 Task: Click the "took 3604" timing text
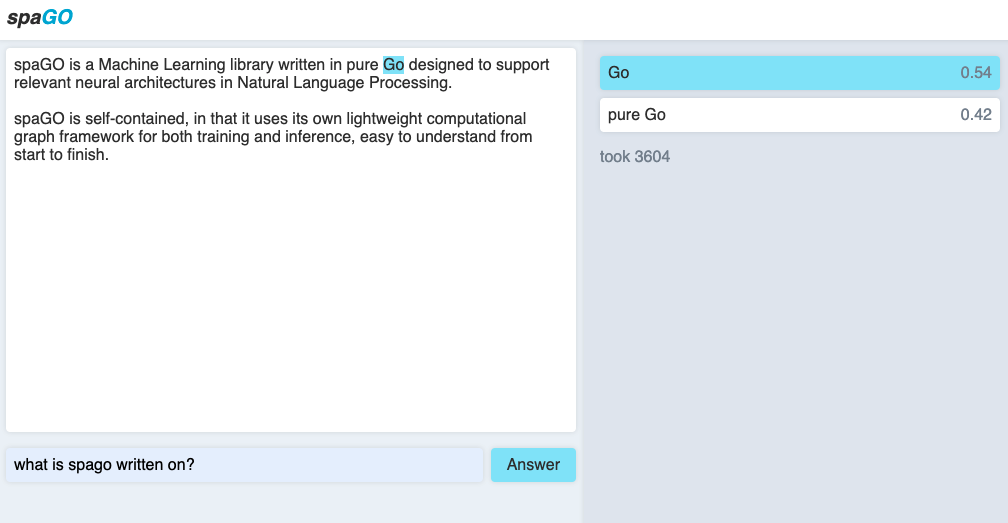(634, 157)
